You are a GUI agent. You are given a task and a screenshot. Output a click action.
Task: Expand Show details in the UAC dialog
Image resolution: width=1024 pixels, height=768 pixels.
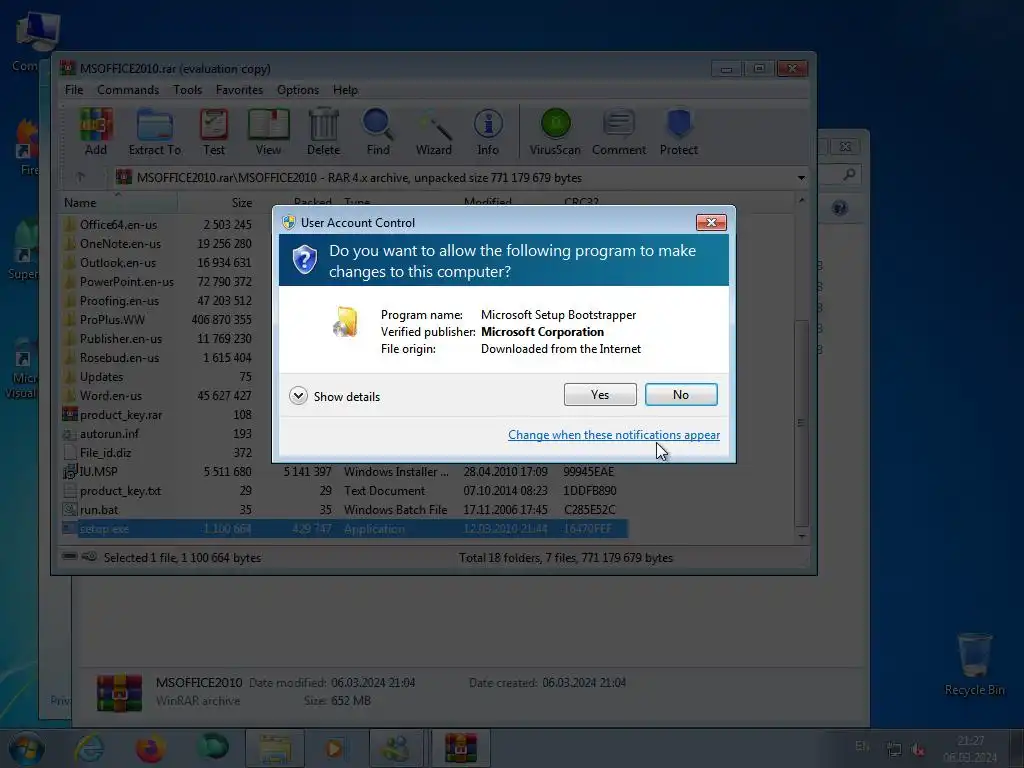click(334, 396)
